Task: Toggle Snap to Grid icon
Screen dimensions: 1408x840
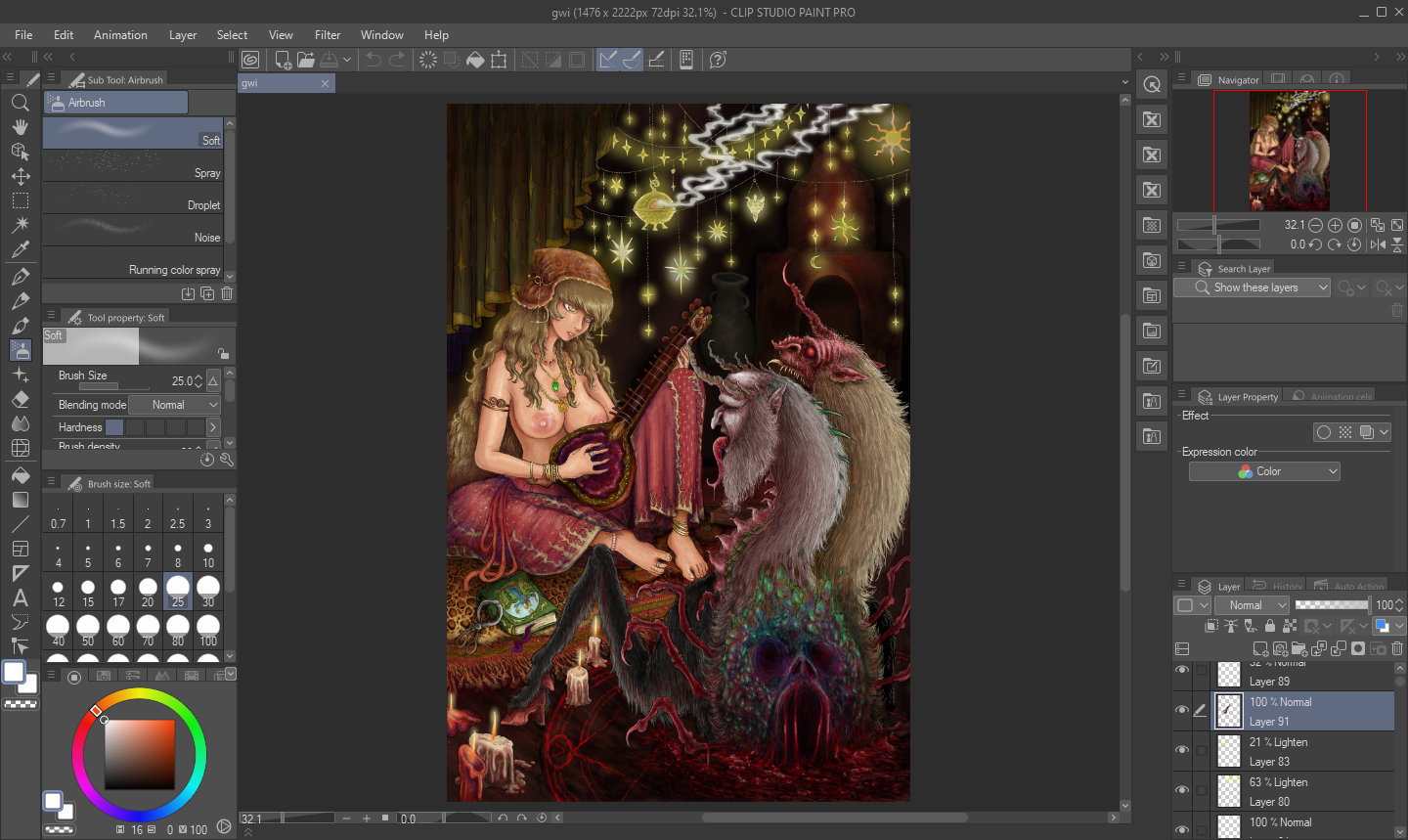Action: 656,60
